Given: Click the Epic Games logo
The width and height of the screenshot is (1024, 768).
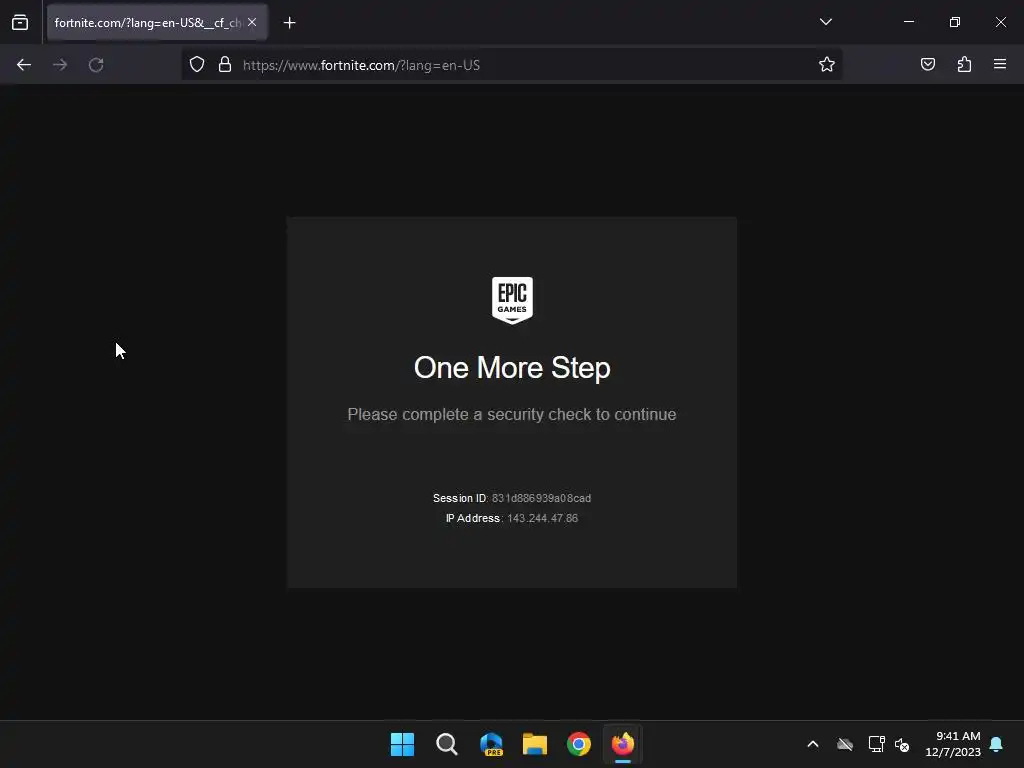Looking at the screenshot, I should pyautogui.click(x=512, y=300).
